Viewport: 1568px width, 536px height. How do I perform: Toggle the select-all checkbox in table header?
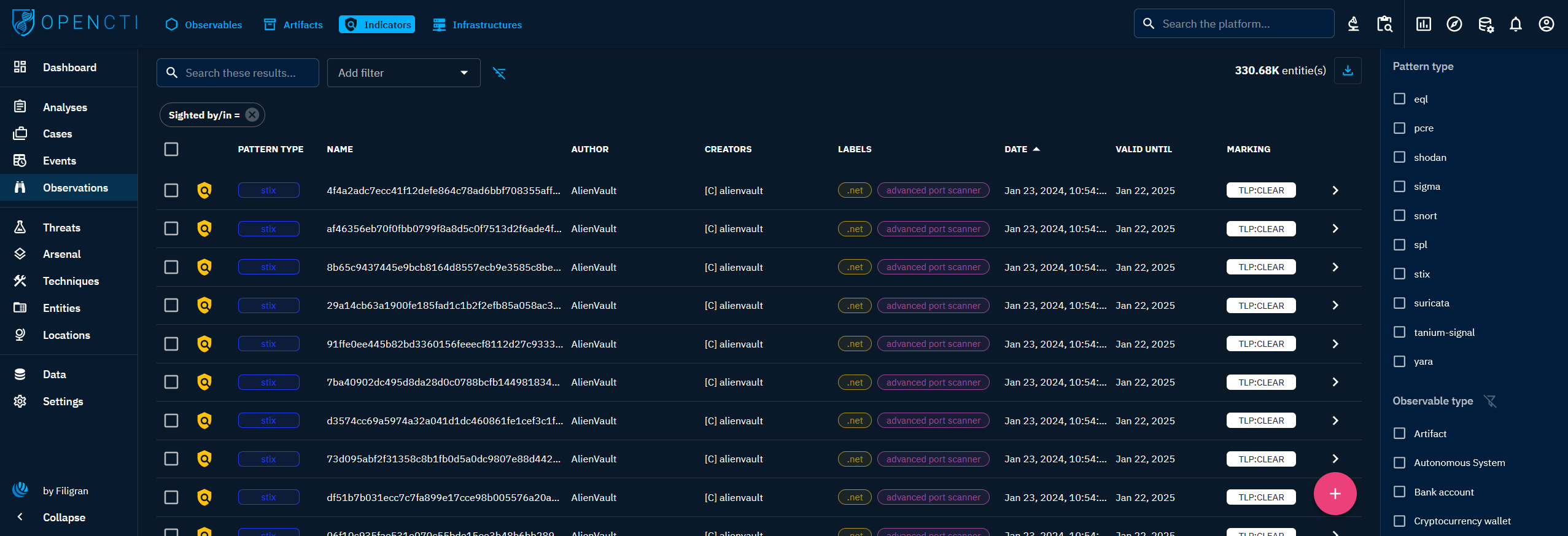171,149
